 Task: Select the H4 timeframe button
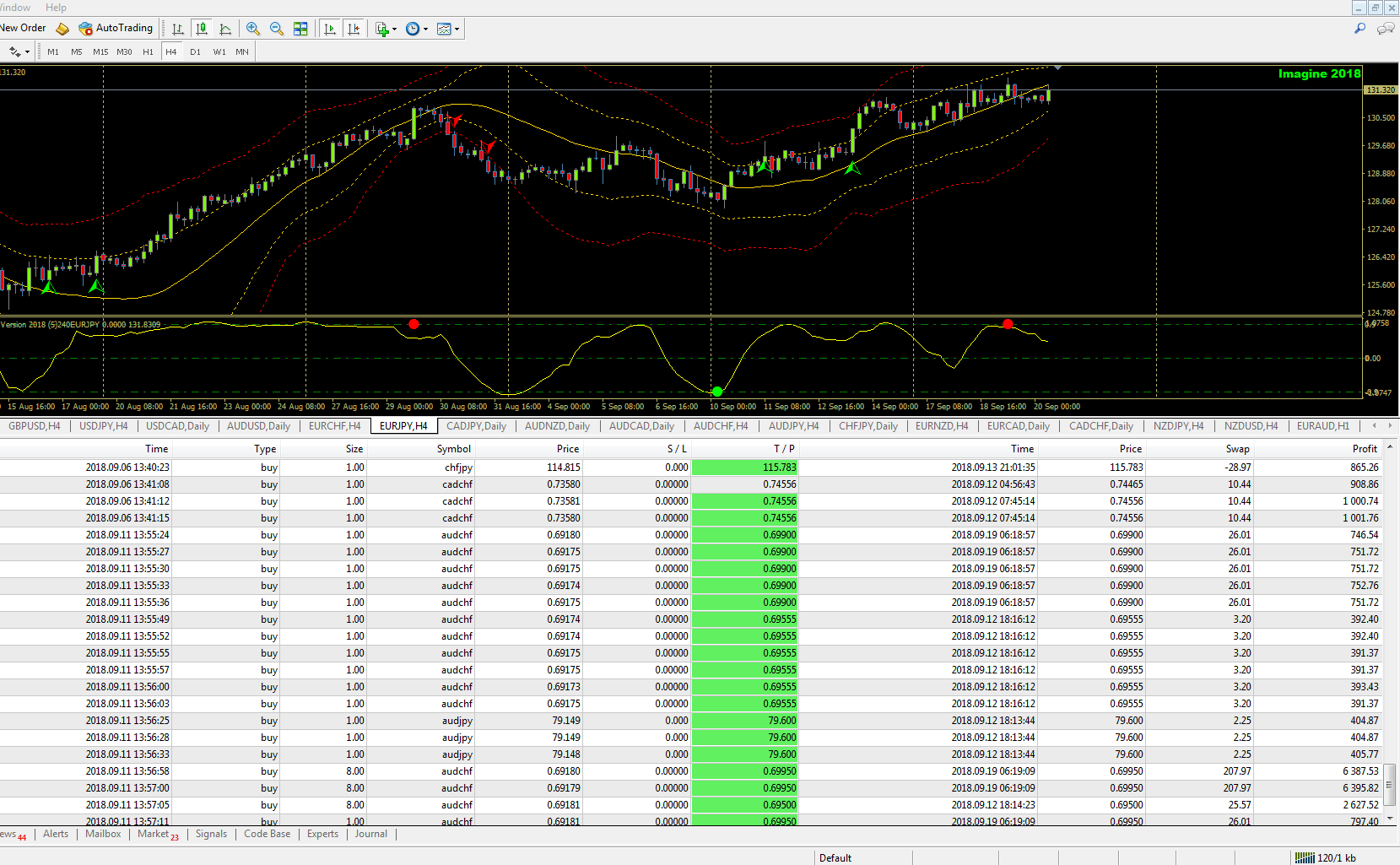click(171, 51)
